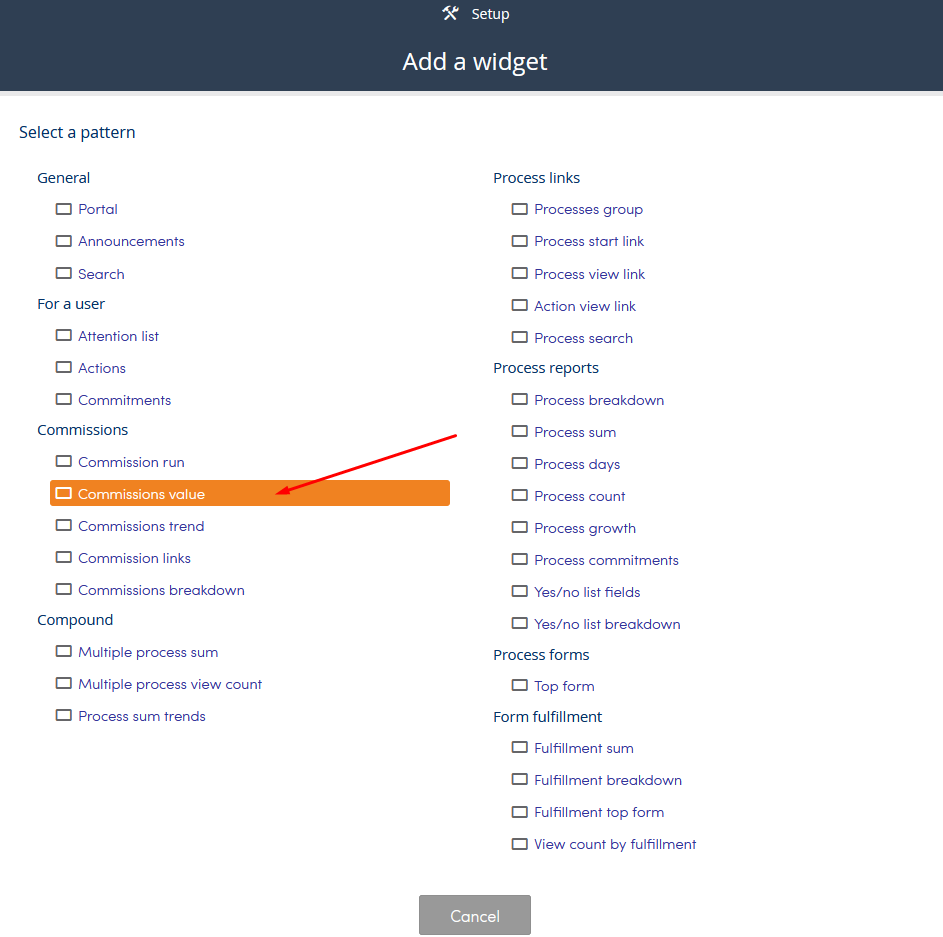Click the icon beside Top form
Viewport: 943px width, 937px height.
coord(520,685)
